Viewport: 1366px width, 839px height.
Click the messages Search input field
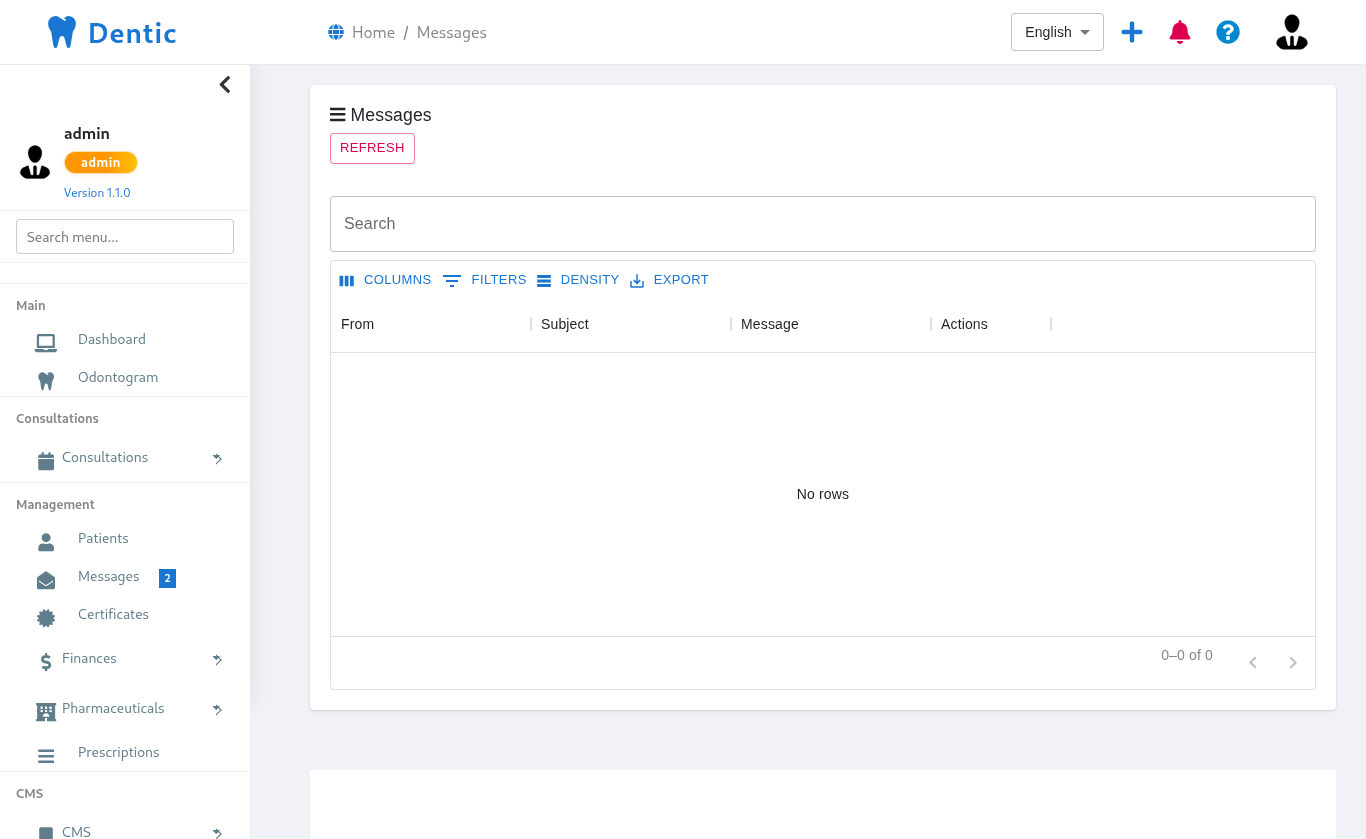(822, 224)
